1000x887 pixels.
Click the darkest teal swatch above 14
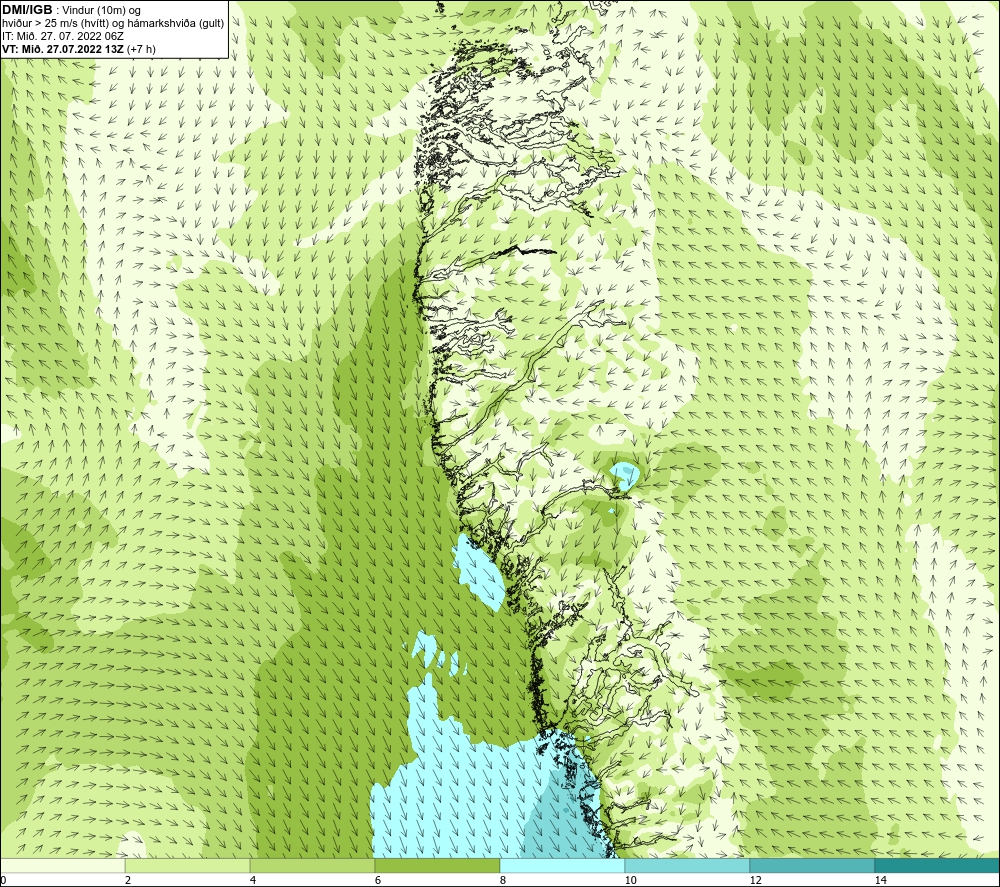pos(938,865)
